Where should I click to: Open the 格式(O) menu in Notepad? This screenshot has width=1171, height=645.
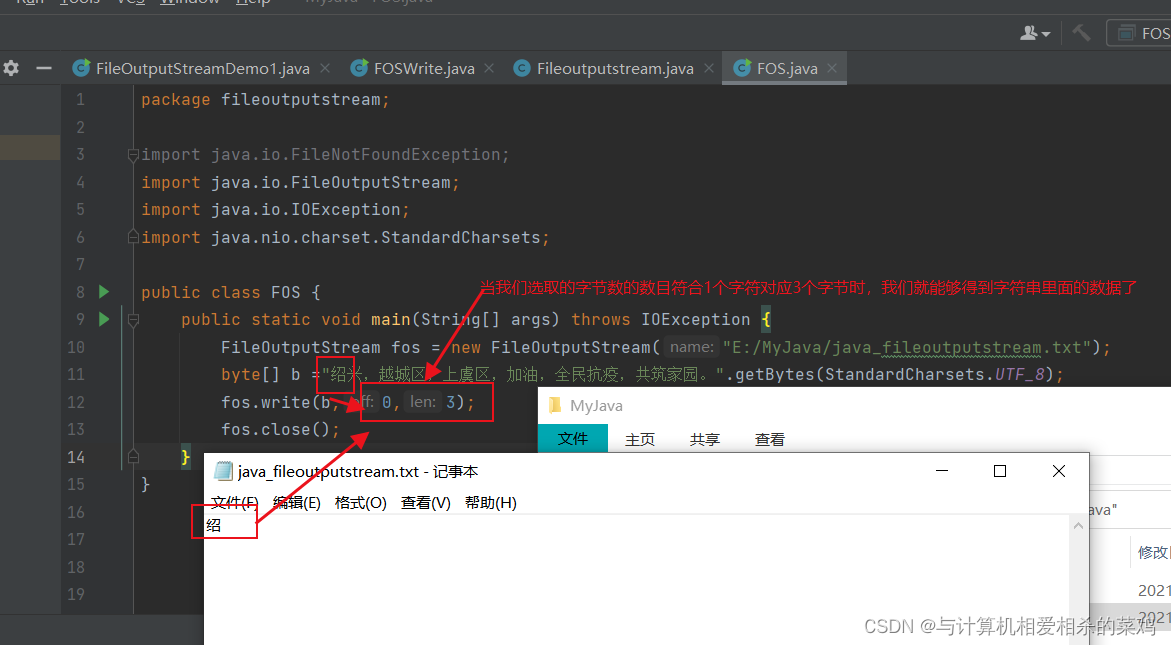(x=361, y=503)
